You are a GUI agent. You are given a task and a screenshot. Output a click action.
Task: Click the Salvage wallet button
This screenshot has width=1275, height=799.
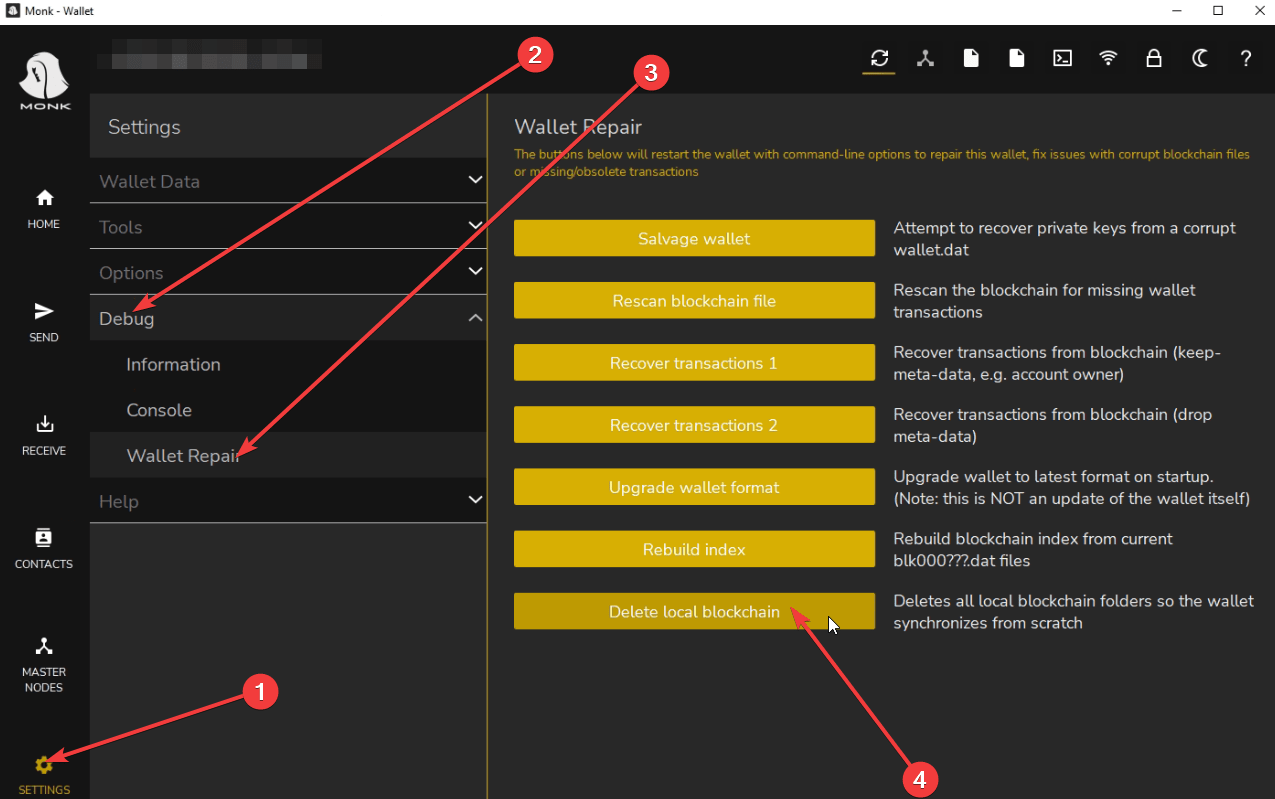click(x=694, y=238)
